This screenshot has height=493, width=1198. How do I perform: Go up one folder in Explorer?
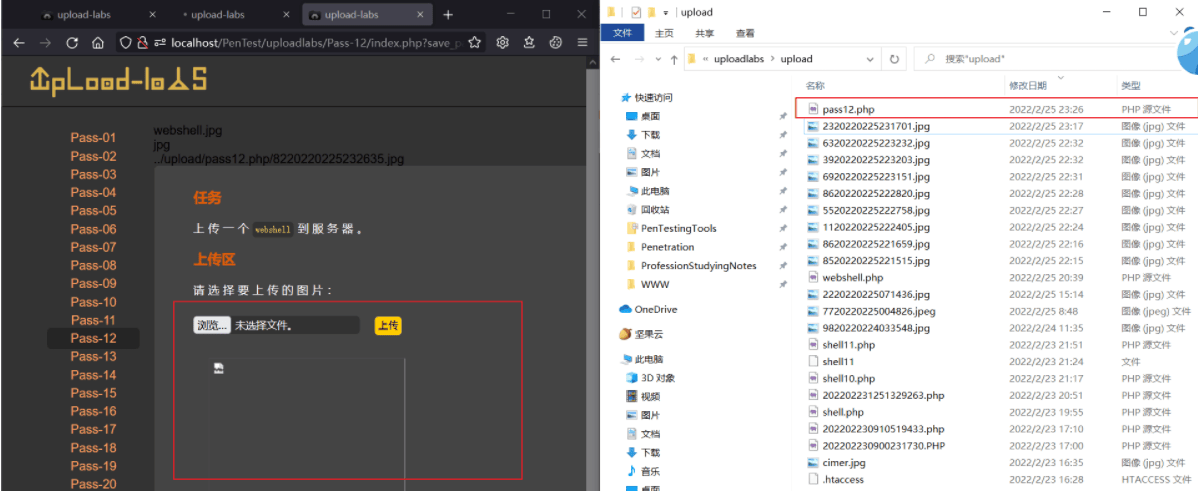(673, 59)
